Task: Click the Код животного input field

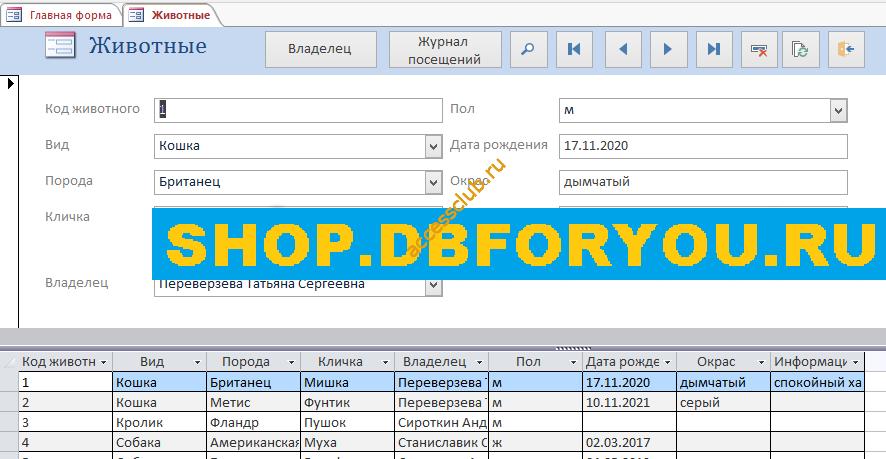Action: coord(298,110)
